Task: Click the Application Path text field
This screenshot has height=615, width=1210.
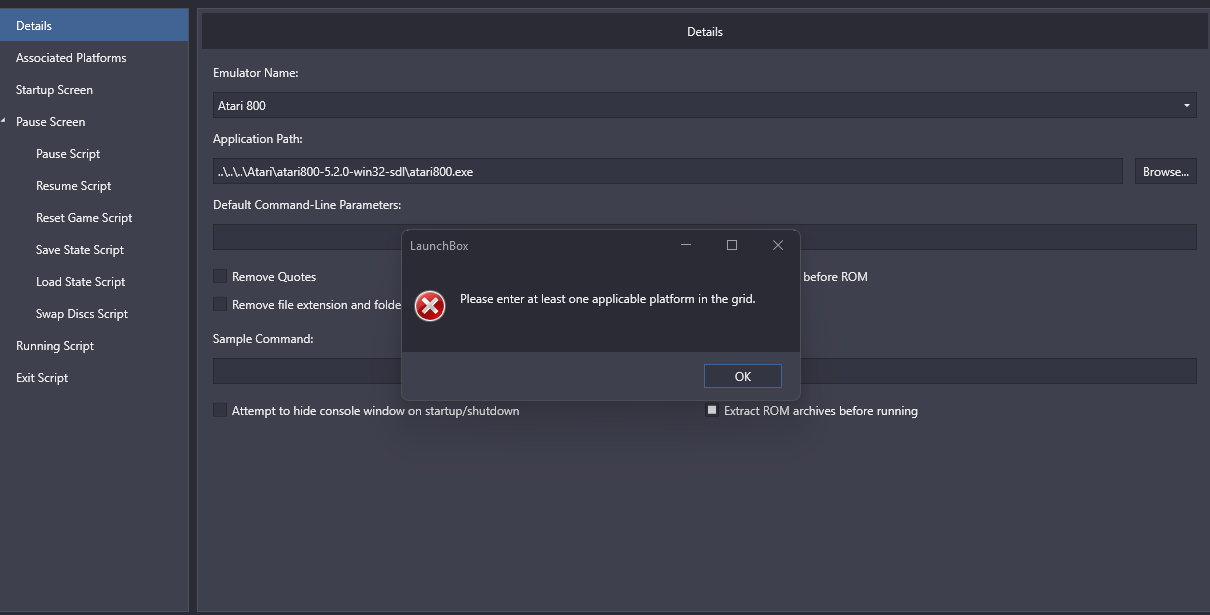Action: pos(667,171)
